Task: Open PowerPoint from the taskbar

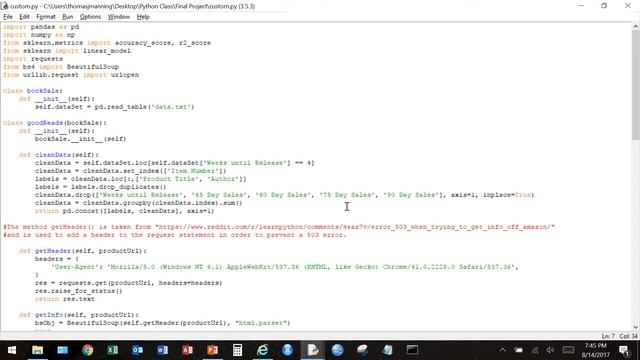Action: click(212, 350)
